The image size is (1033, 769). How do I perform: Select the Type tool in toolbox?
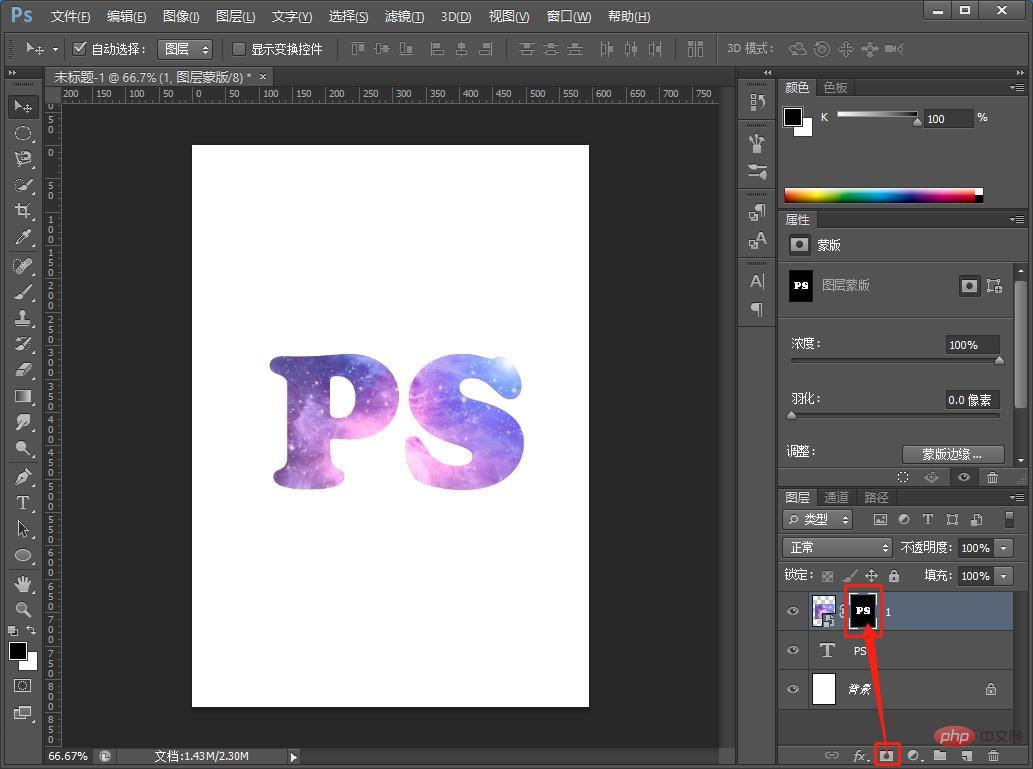[23, 503]
